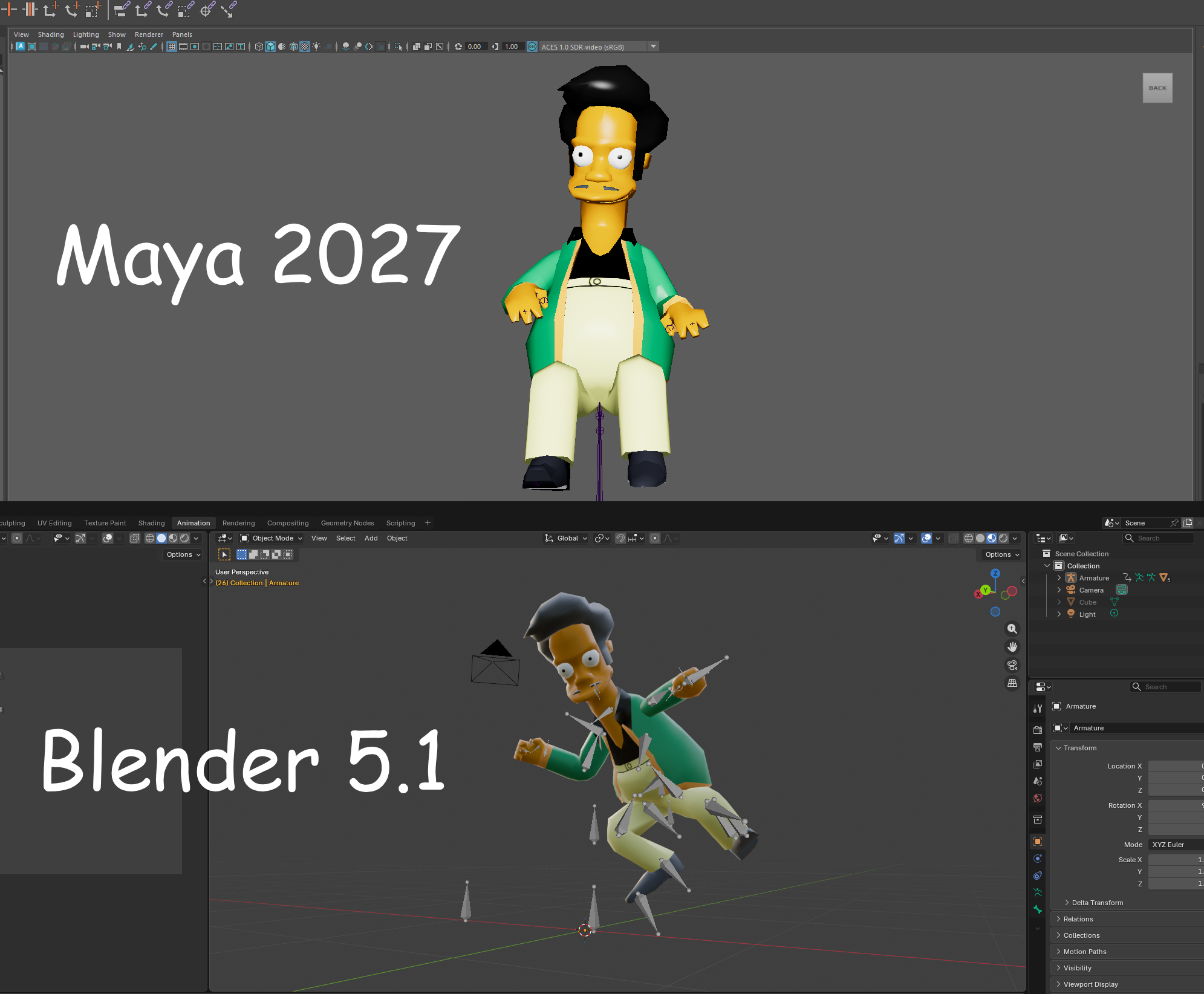Open Blender viewport Select menu
This screenshot has height=994, width=1204.
(345, 538)
